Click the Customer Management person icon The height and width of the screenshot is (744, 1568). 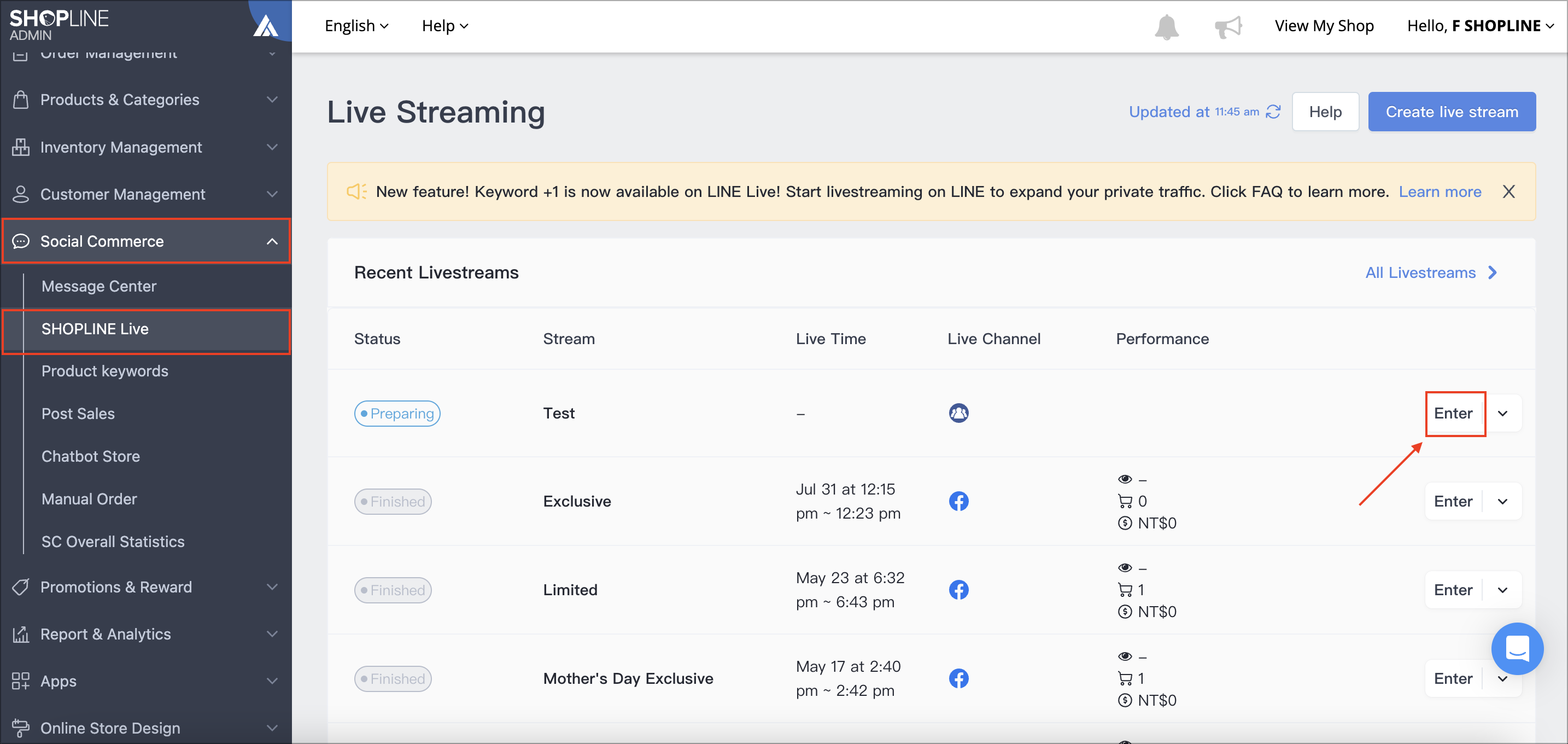pyautogui.click(x=21, y=194)
